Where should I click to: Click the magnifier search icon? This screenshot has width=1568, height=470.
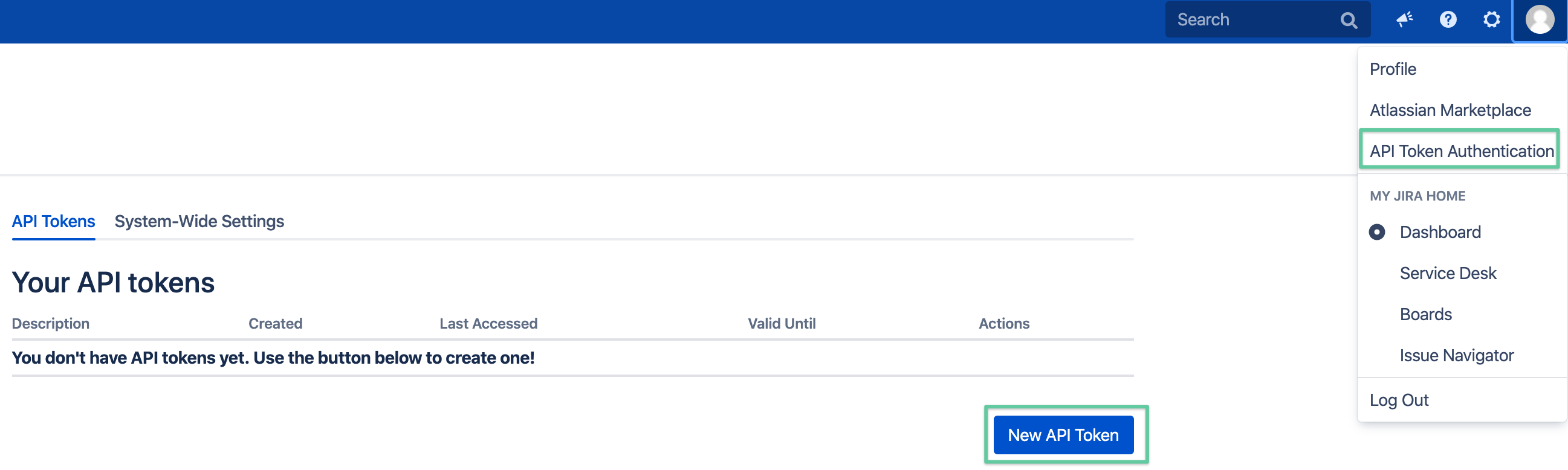coord(1348,21)
